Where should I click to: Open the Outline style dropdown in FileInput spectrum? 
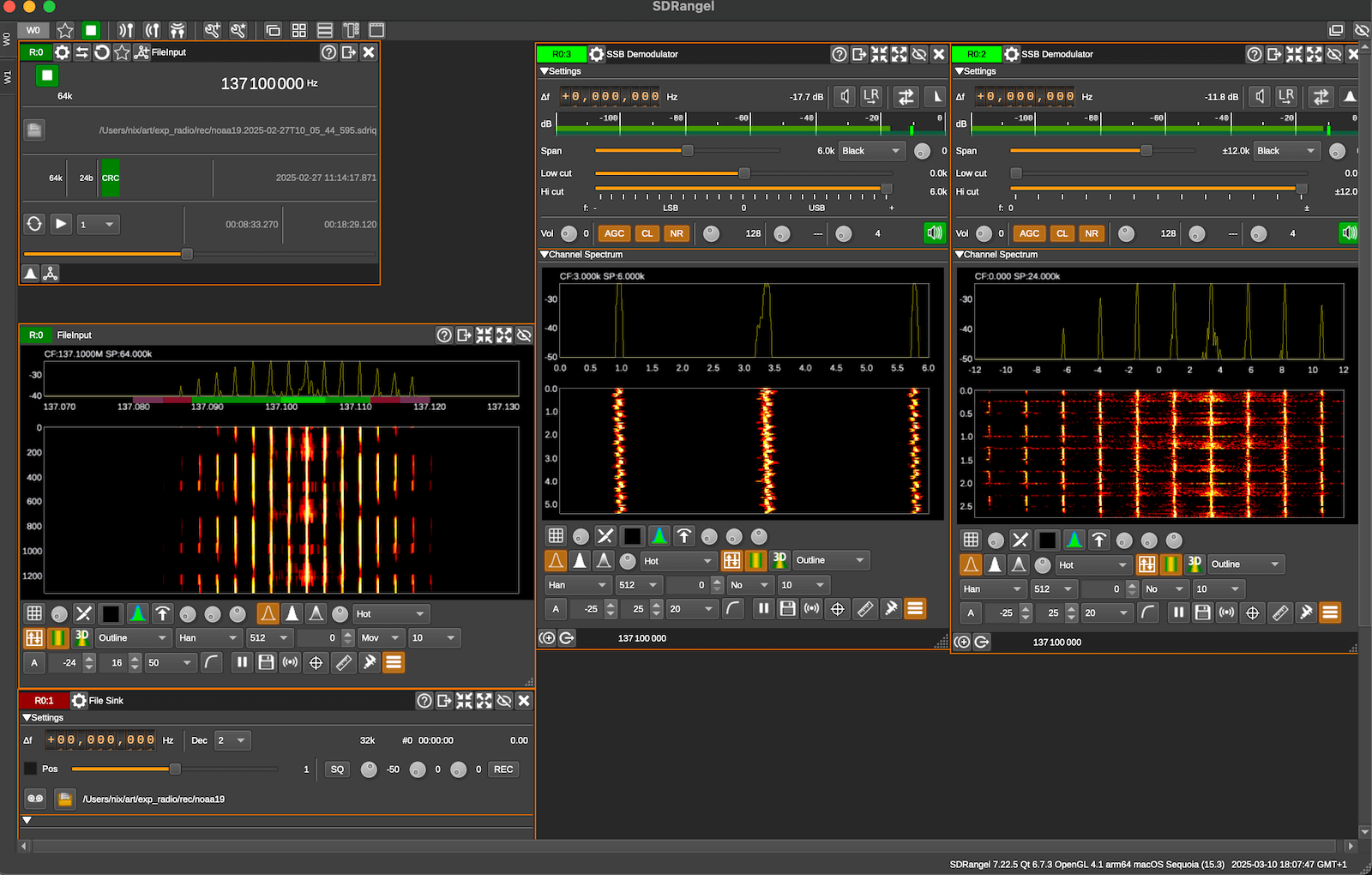(x=133, y=638)
